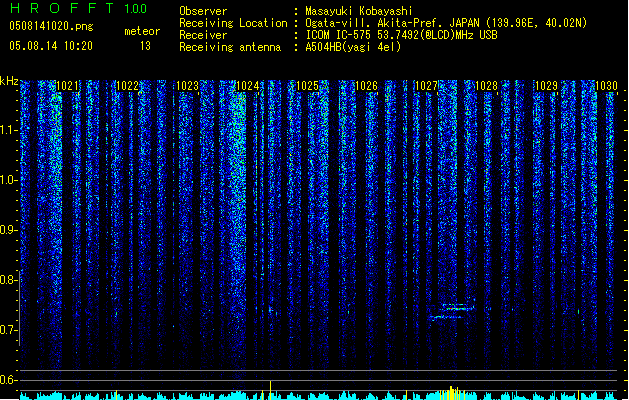Click observer name Masayuki Kobayashi

pos(359,11)
